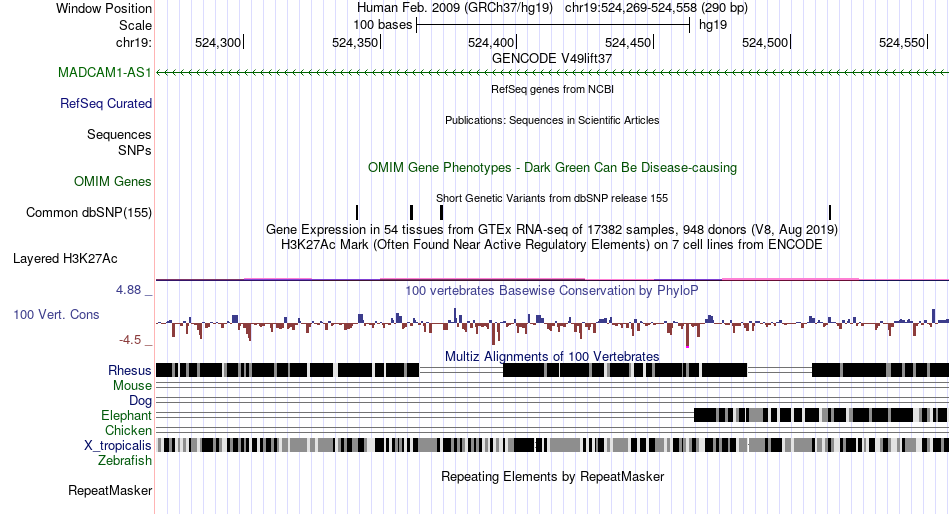Select the Rhesus alignment row label

[130, 370]
